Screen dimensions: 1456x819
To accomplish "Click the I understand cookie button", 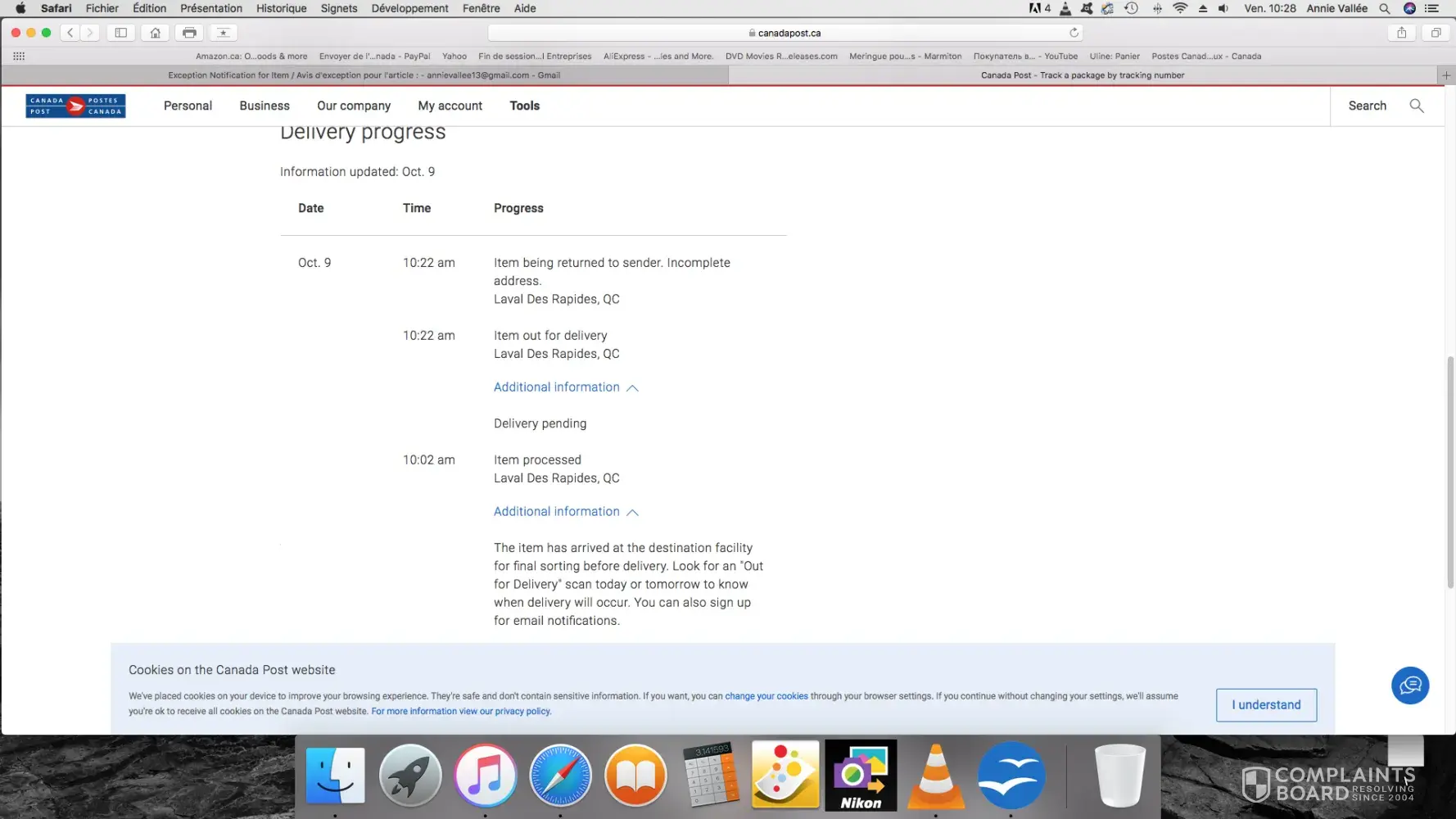I will (1266, 705).
